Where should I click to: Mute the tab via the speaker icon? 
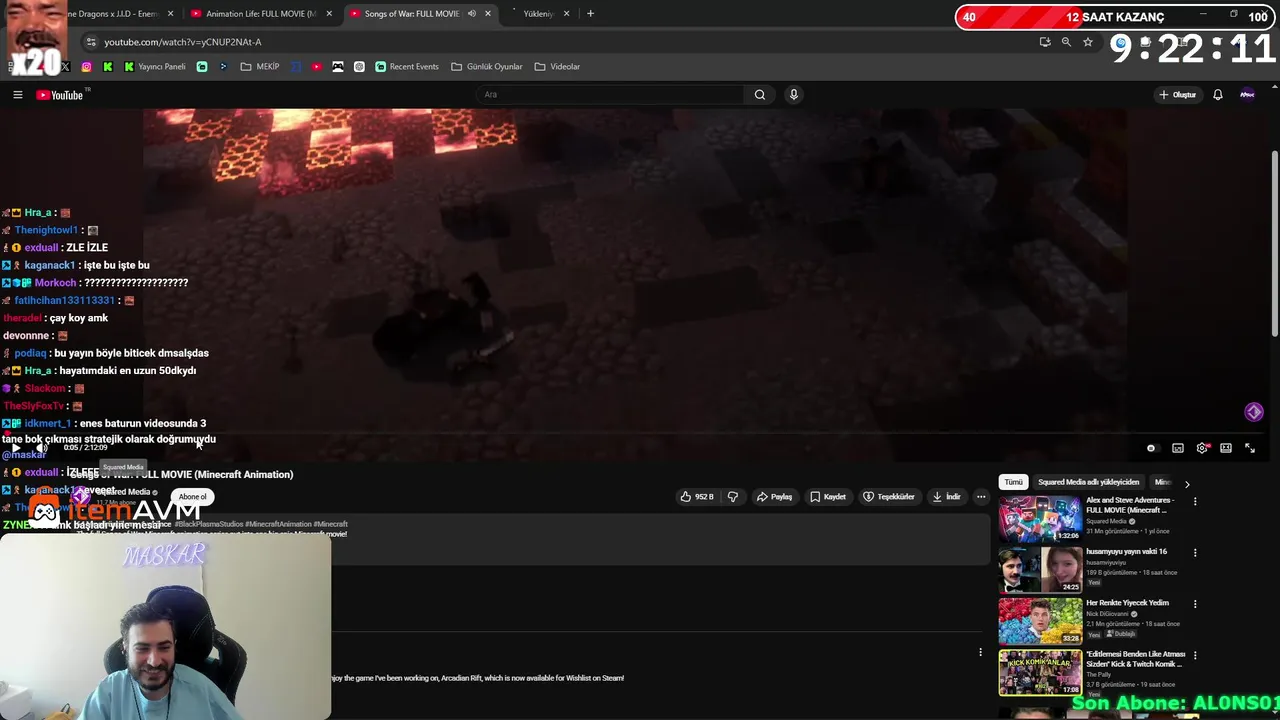(x=472, y=14)
